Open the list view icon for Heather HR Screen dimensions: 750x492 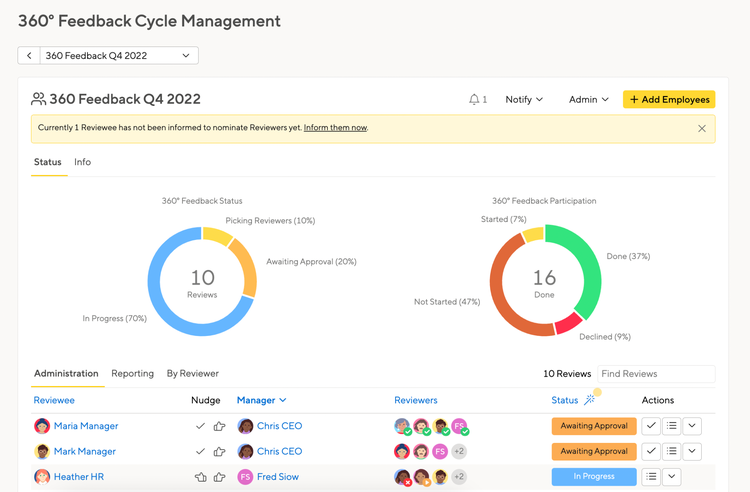tap(651, 476)
